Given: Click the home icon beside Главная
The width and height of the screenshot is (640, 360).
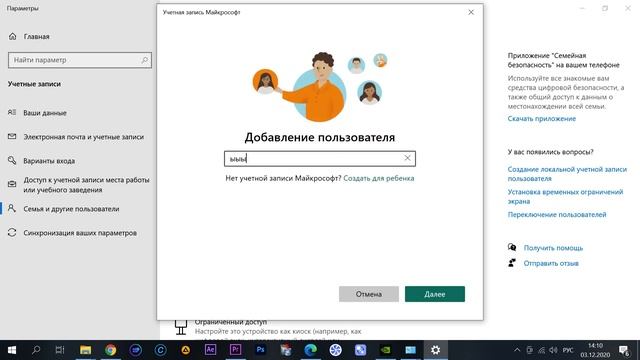Looking at the screenshot, I should coord(13,36).
